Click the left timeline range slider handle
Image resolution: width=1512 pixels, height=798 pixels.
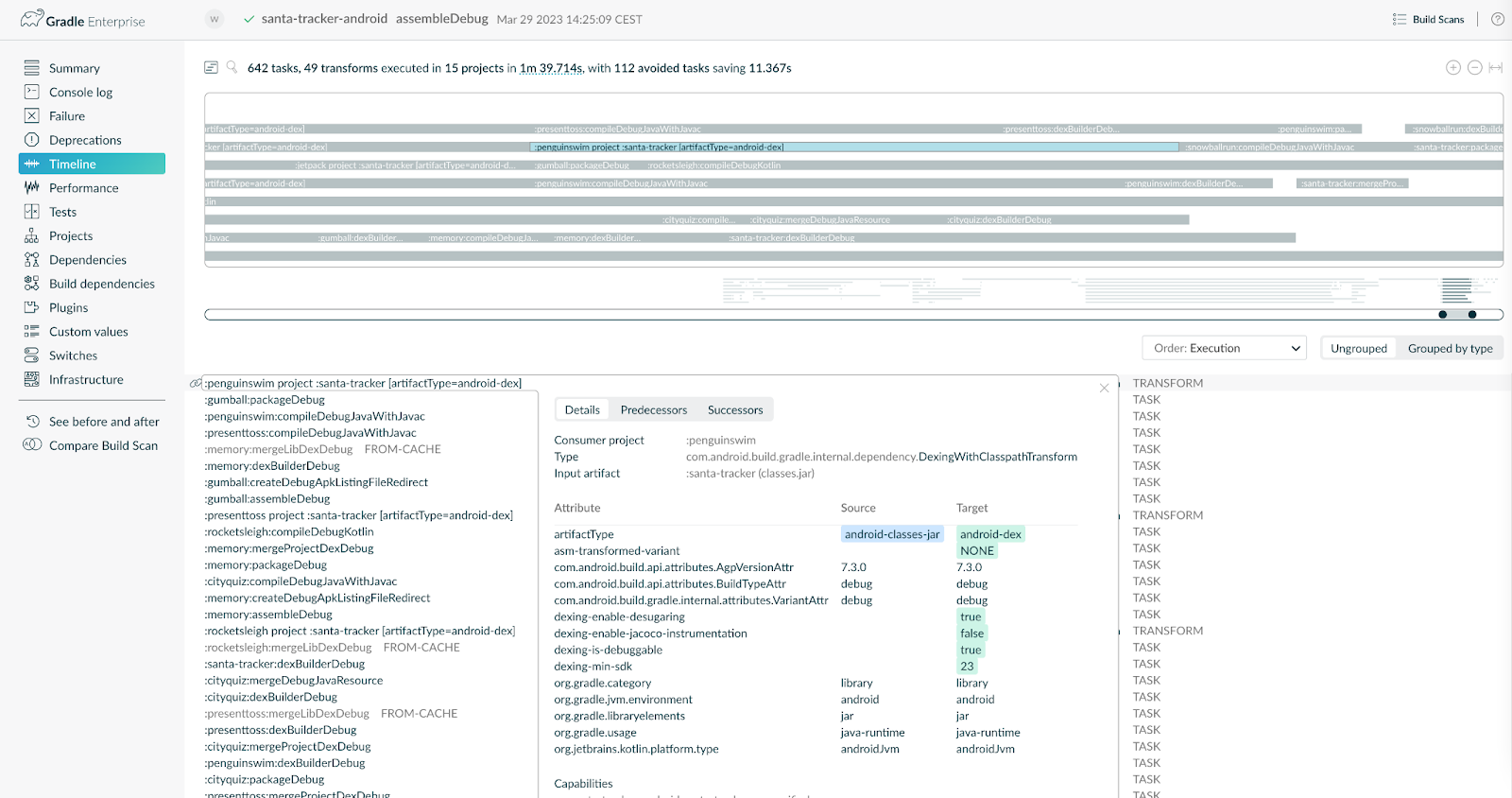click(1442, 315)
